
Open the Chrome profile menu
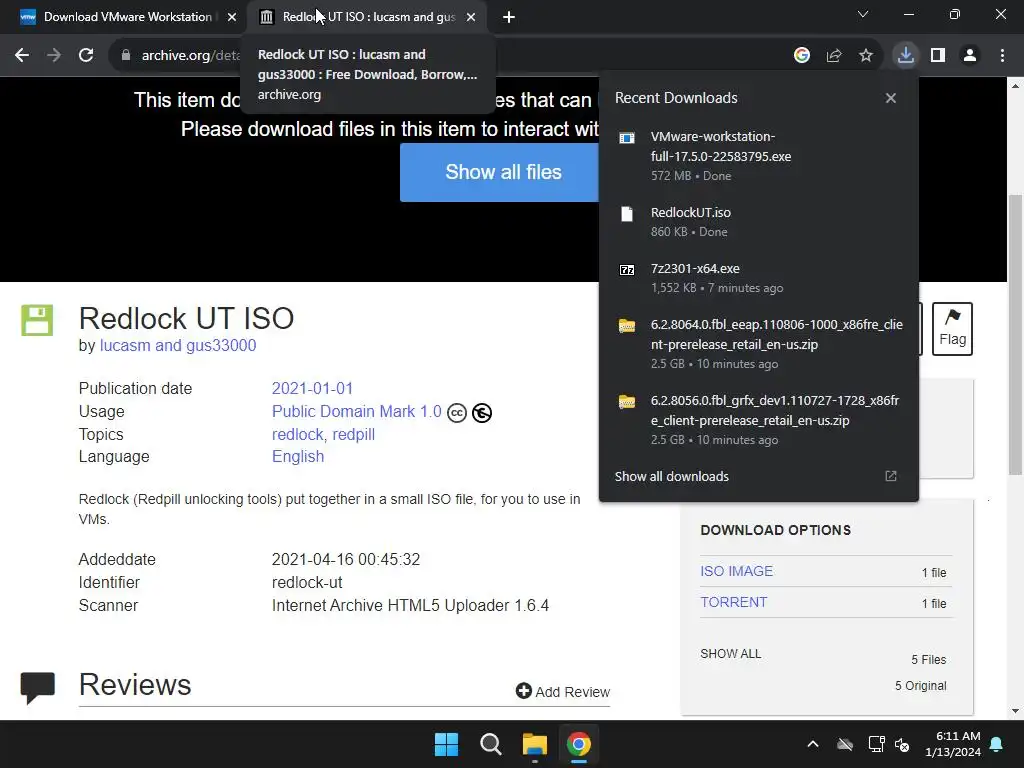coord(970,56)
